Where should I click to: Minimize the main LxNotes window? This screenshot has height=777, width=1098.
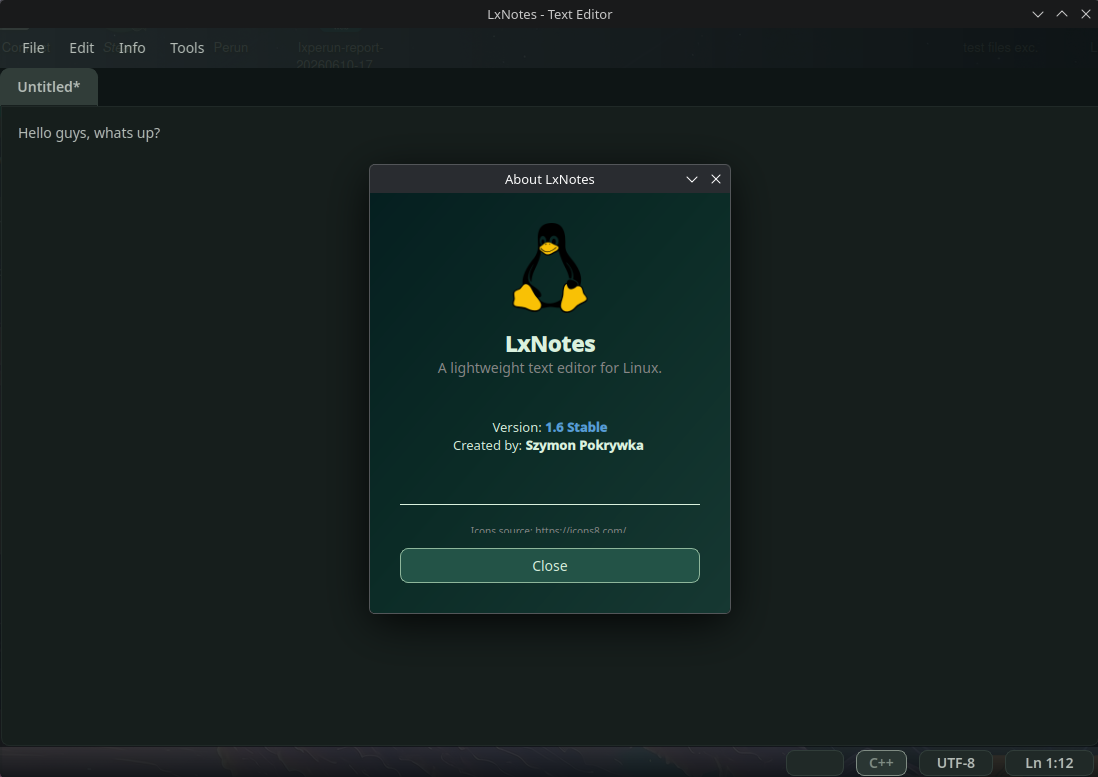pos(1038,14)
